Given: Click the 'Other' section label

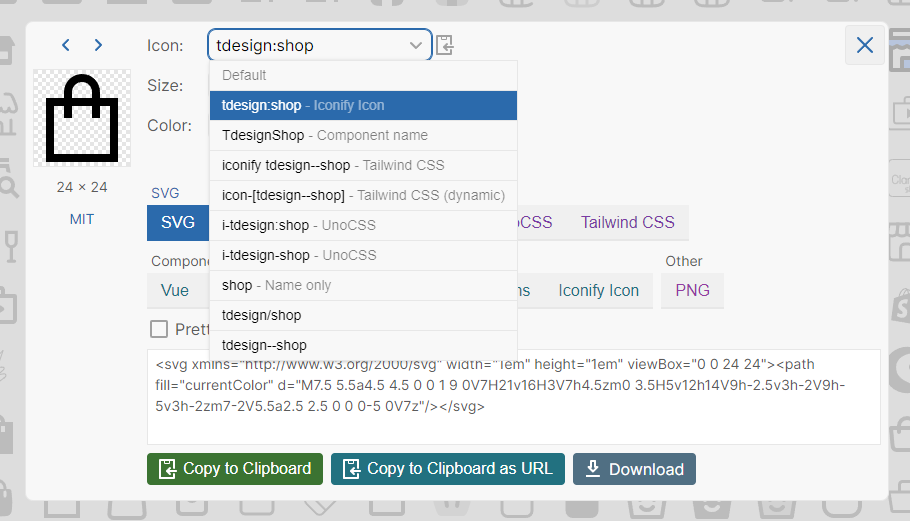Looking at the screenshot, I should click(x=684, y=261).
